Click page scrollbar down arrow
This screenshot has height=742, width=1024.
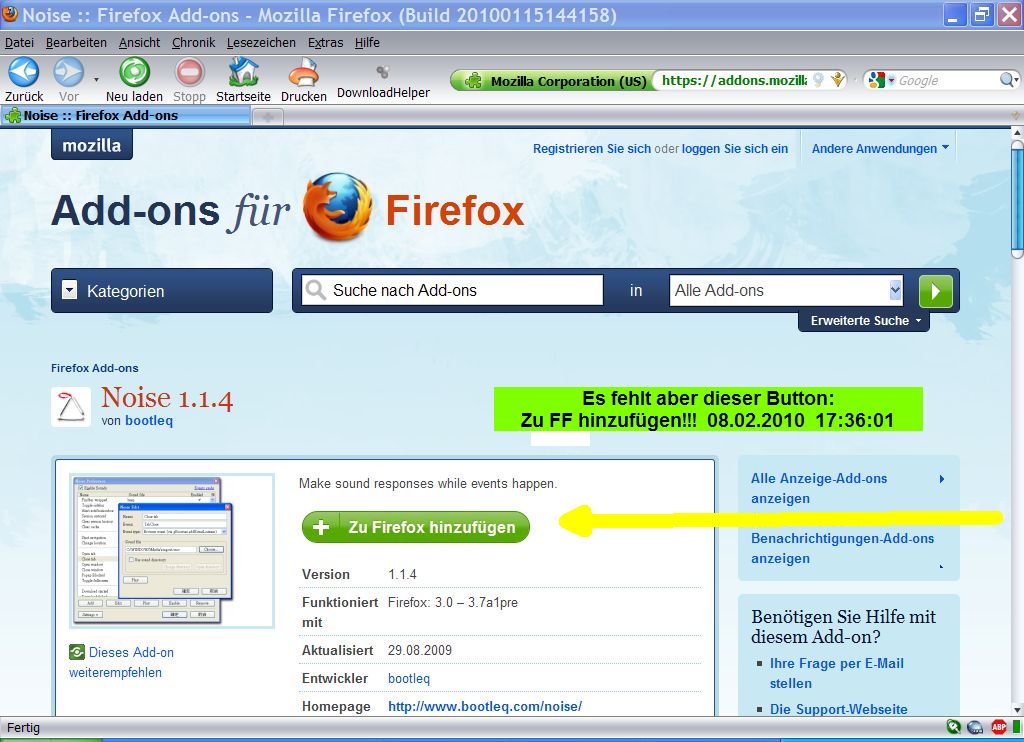point(1017,710)
